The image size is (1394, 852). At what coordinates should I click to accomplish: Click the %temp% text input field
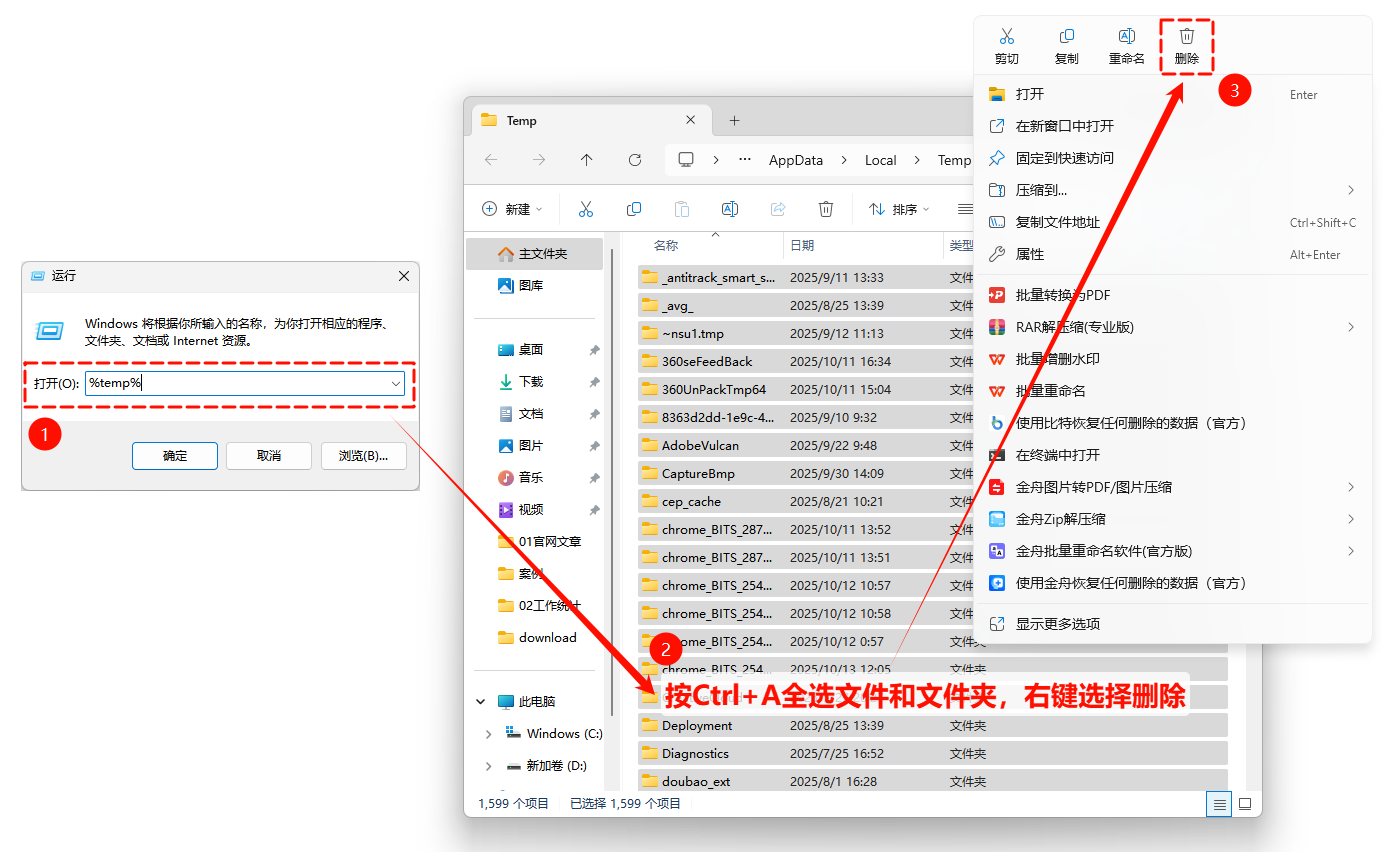[x=236, y=383]
